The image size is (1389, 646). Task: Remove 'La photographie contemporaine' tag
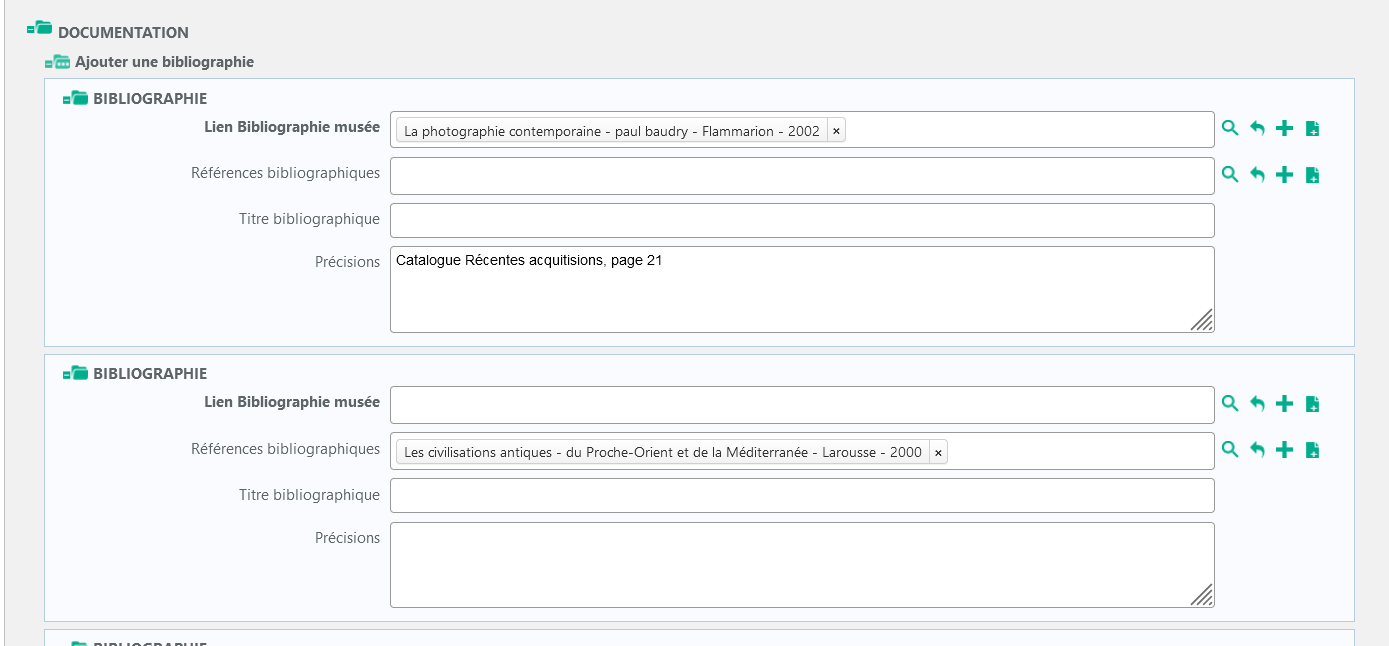coord(836,130)
